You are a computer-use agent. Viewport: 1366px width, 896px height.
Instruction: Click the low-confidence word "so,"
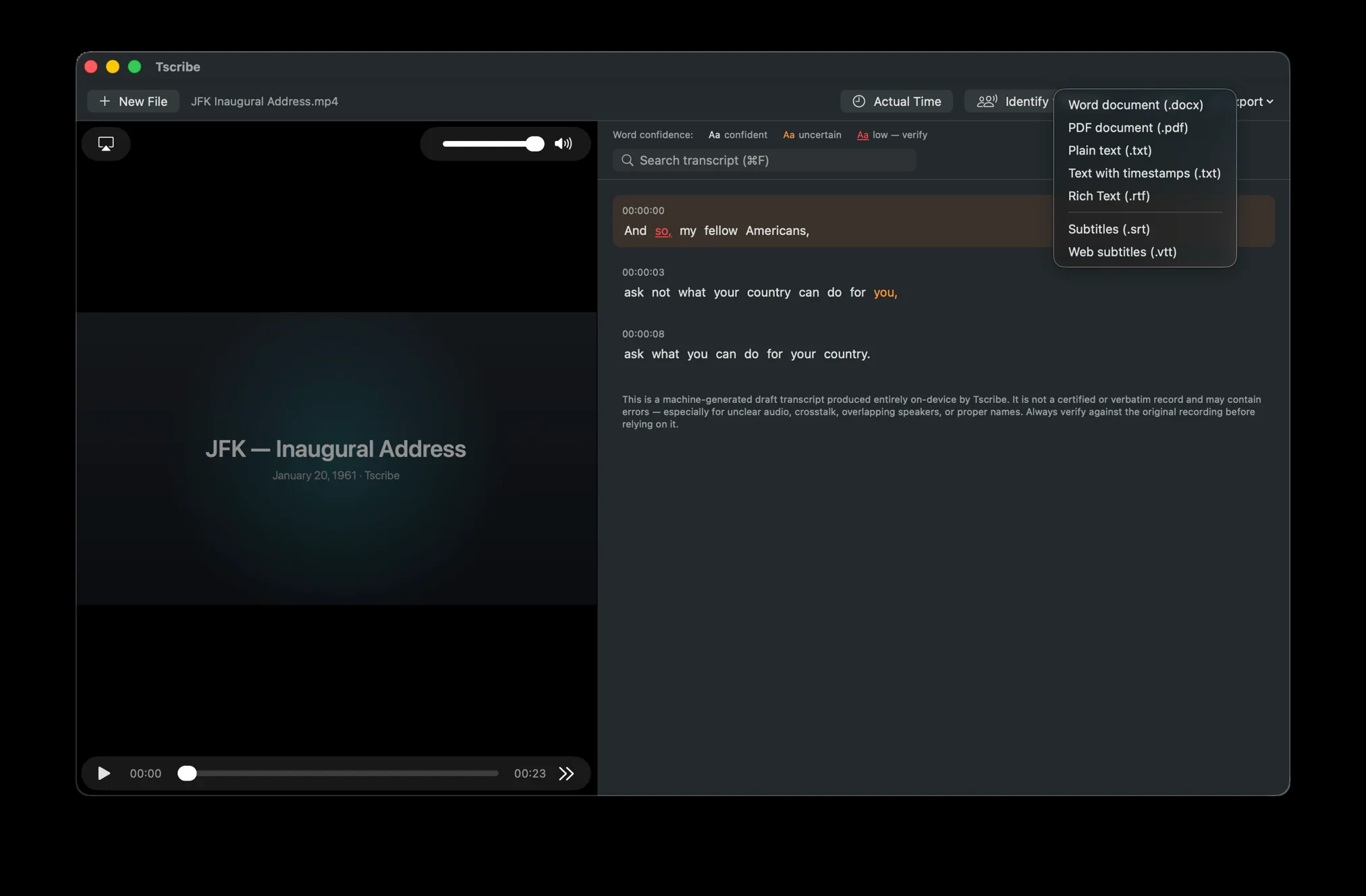[x=663, y=231]
